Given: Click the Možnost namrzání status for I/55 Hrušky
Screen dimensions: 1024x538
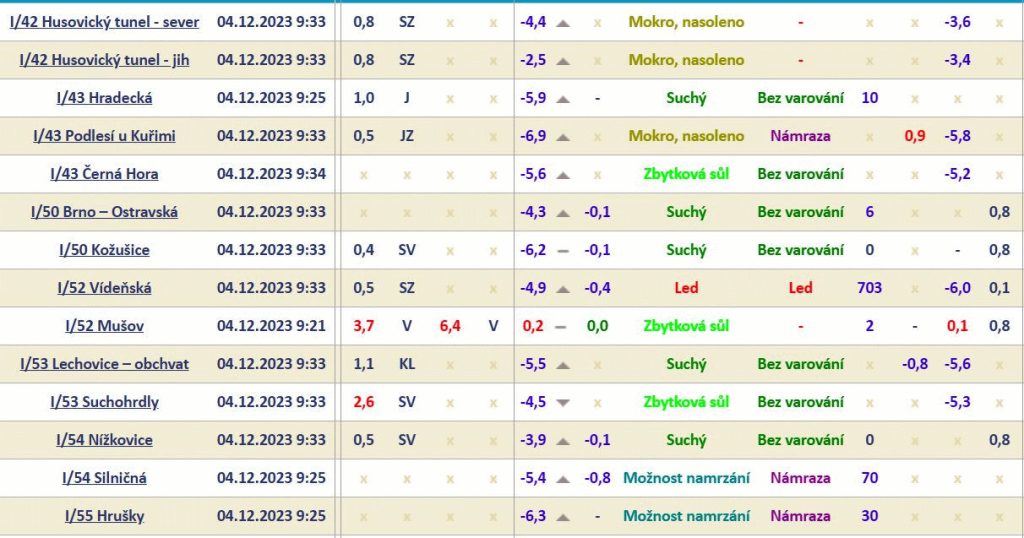Looking at the screenshot, I should tap(686, 516).
